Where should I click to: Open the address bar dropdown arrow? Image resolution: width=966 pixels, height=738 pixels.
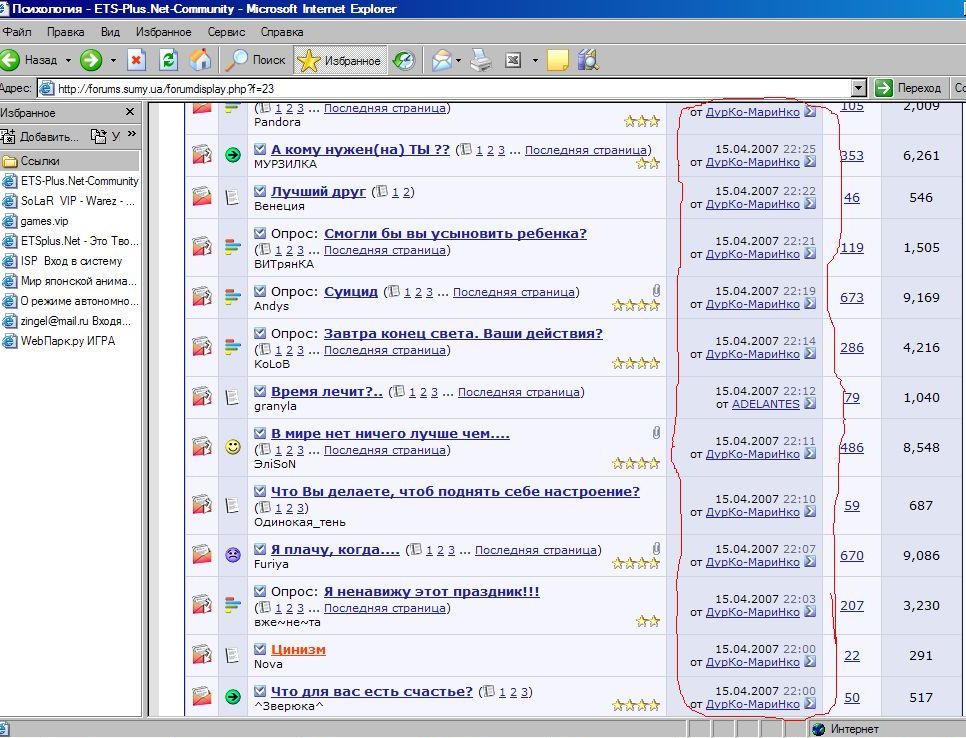tap(859, 88)
